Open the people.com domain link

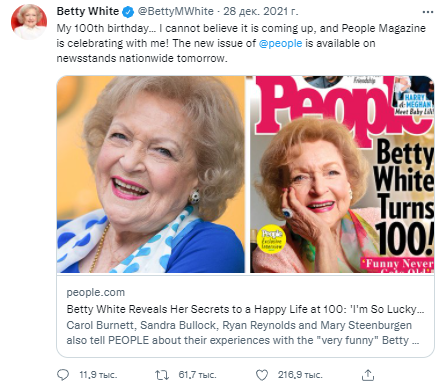tap(96, 292)
